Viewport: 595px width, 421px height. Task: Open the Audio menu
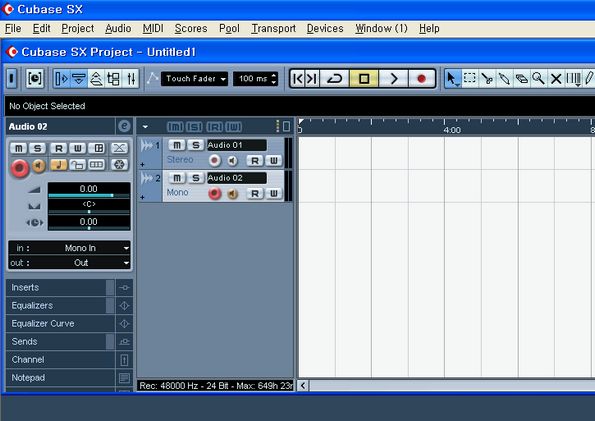pos(118,28)
